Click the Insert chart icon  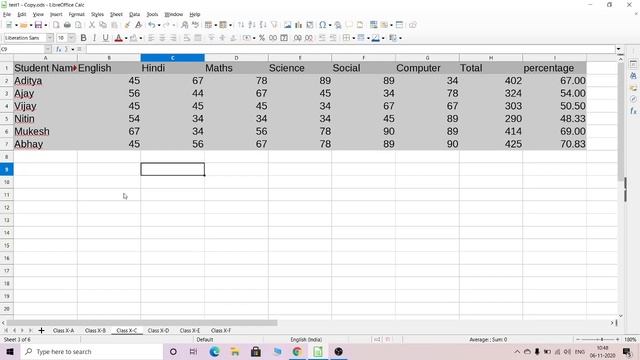tap(299, 25)
